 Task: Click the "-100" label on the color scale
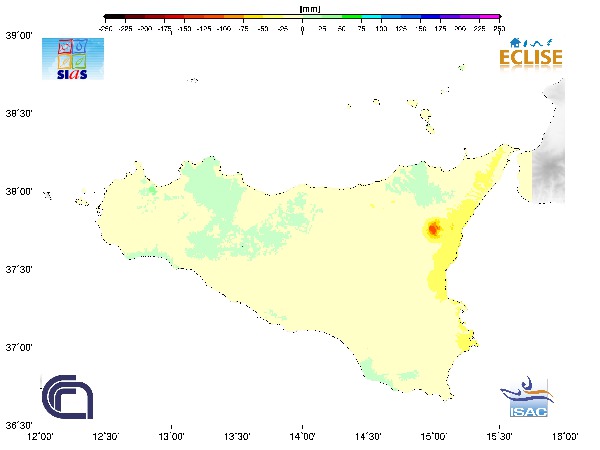click(x=223, y=29)
